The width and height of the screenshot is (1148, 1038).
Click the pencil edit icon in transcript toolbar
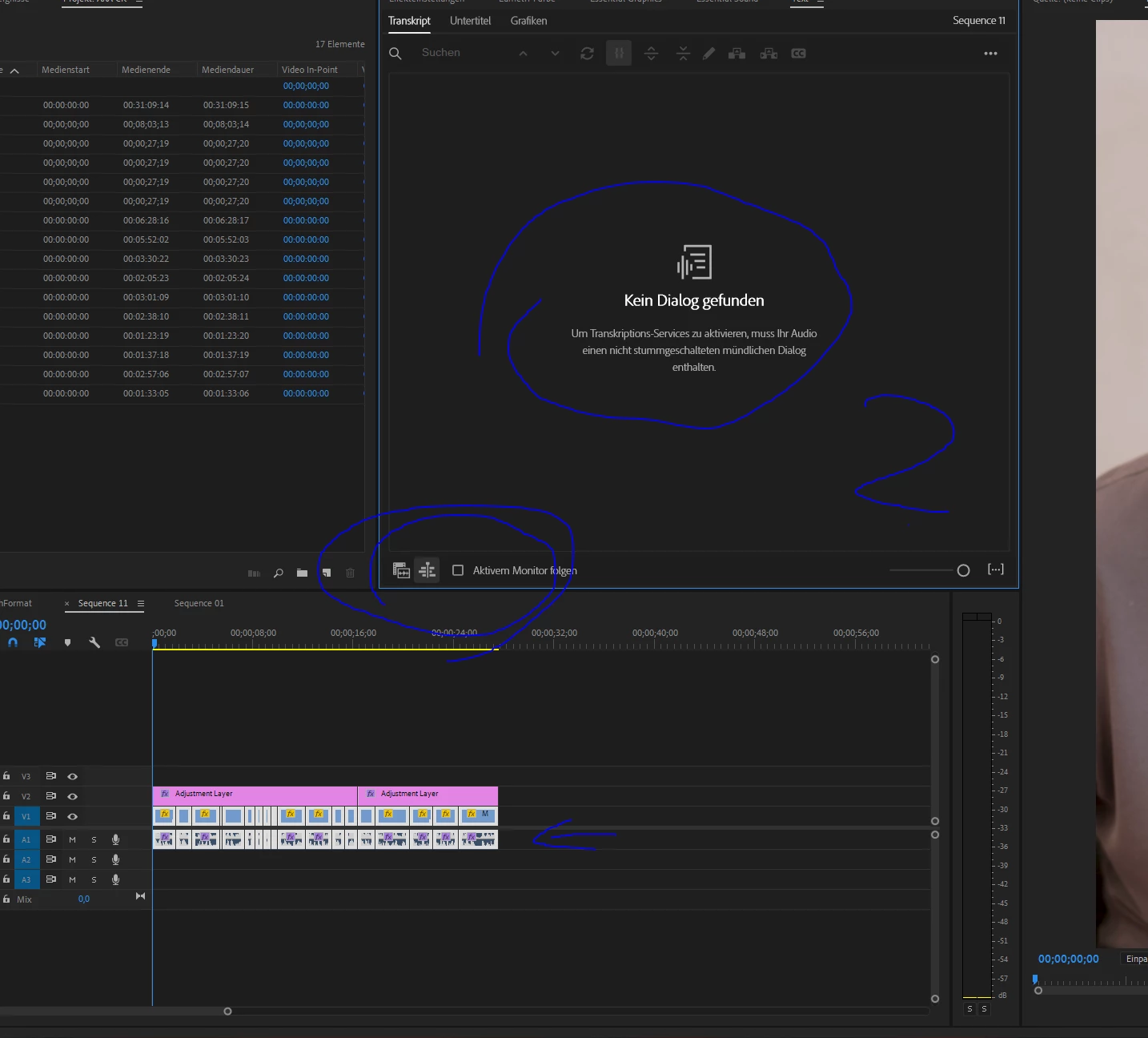click(708, 54)
